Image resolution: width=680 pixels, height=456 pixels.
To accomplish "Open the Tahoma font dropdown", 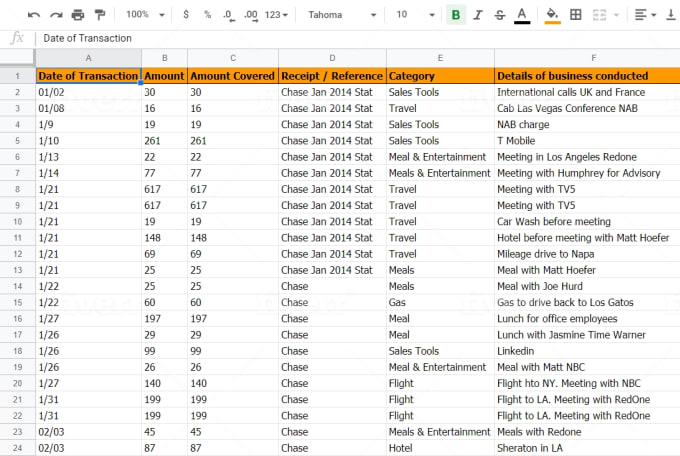I will [341, 15].
